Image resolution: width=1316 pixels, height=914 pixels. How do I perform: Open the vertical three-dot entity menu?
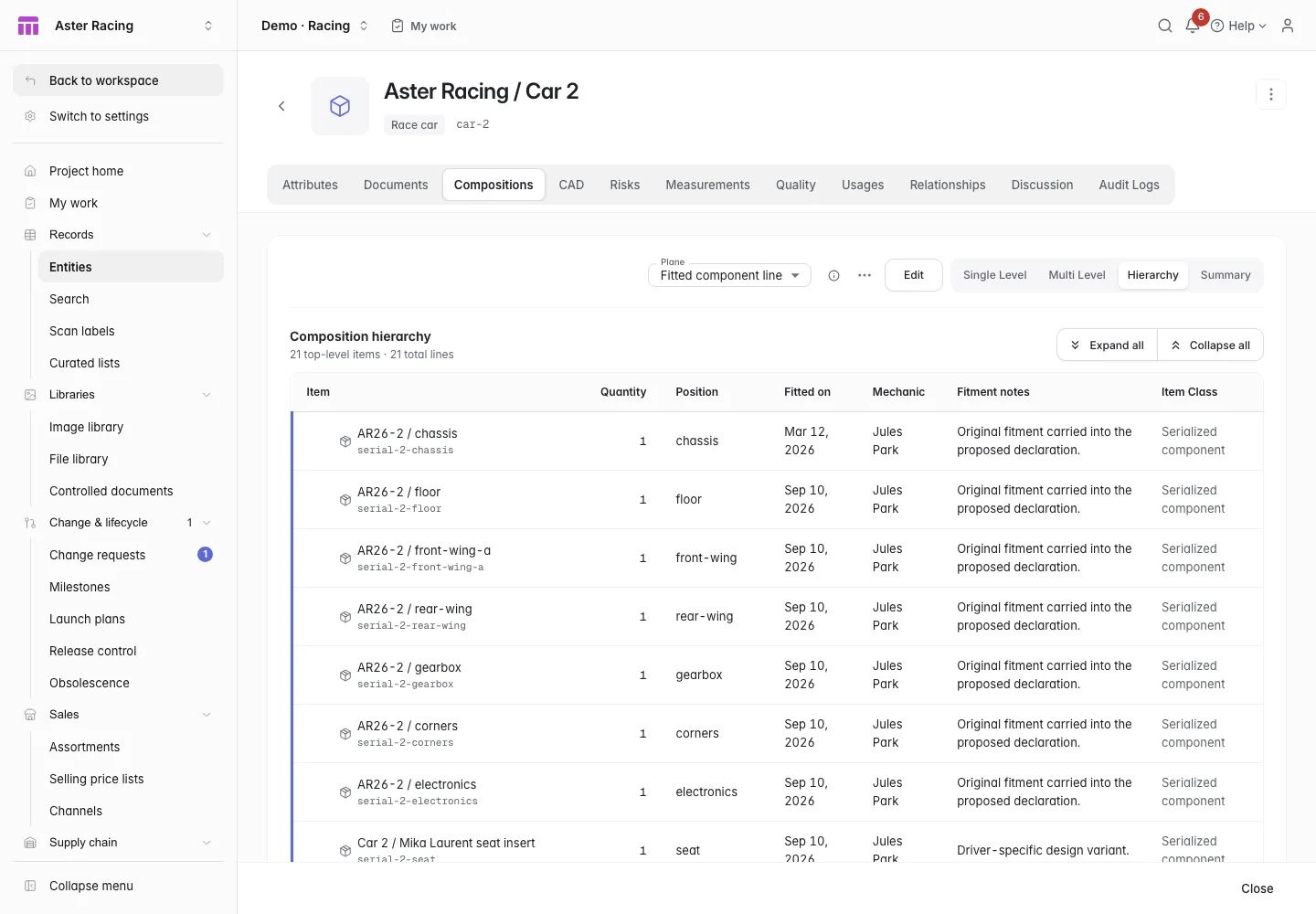coord(1270,94)
